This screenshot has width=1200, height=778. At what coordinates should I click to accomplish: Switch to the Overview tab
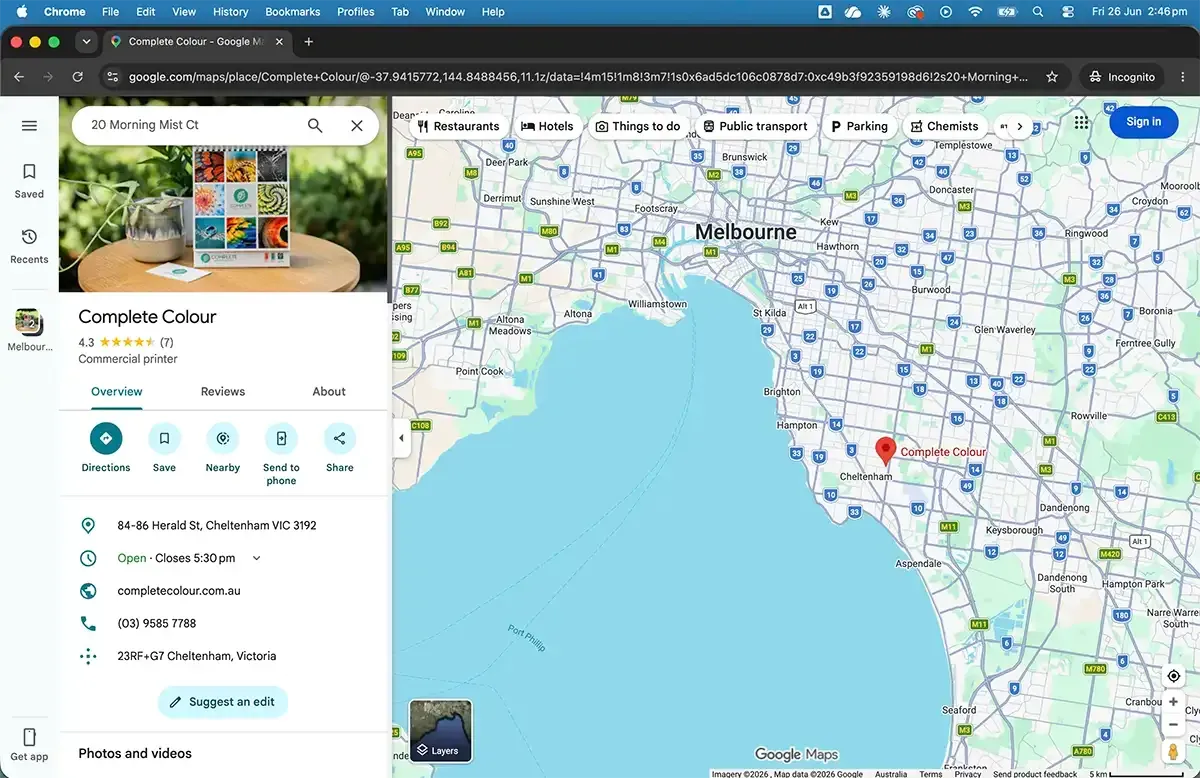117,392
